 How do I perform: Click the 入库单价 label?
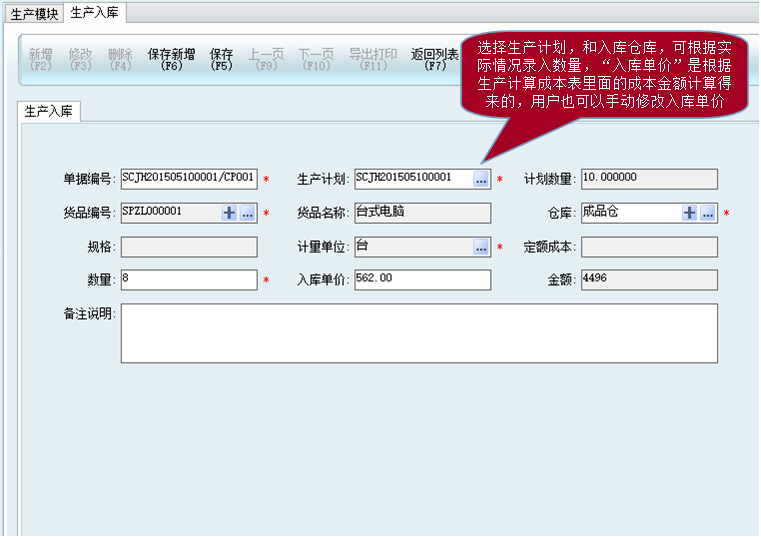click(x=323, y=280)
